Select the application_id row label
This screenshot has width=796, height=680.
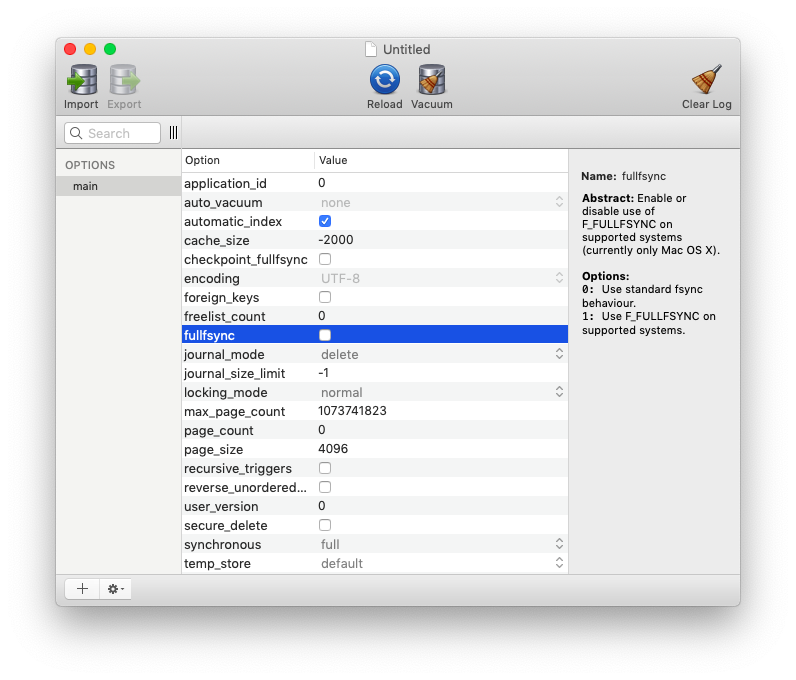(x=225, y=183)
